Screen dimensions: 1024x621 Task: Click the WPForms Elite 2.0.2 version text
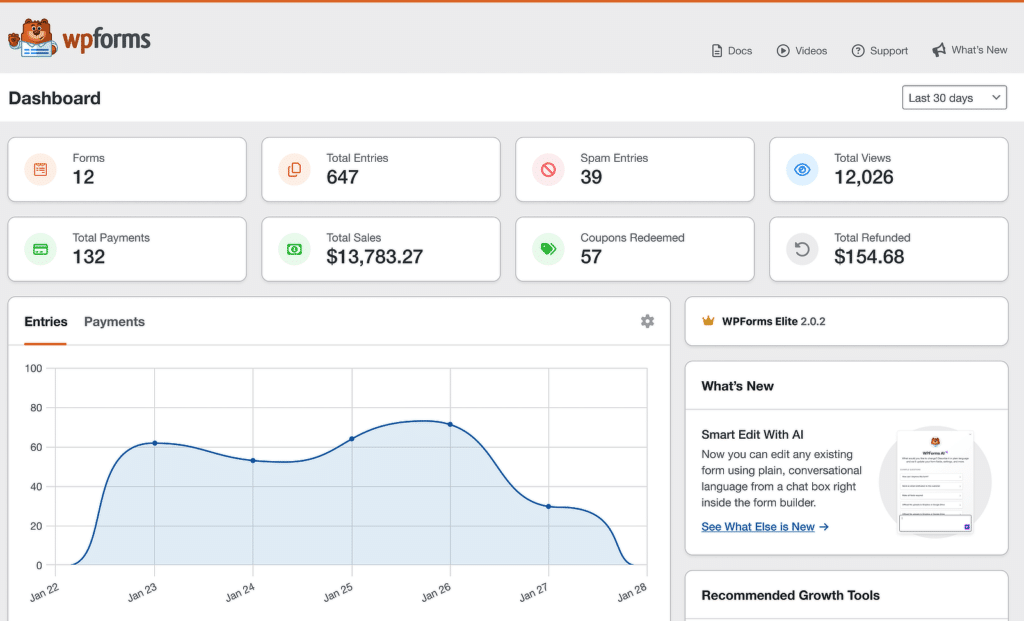[813, 321]
